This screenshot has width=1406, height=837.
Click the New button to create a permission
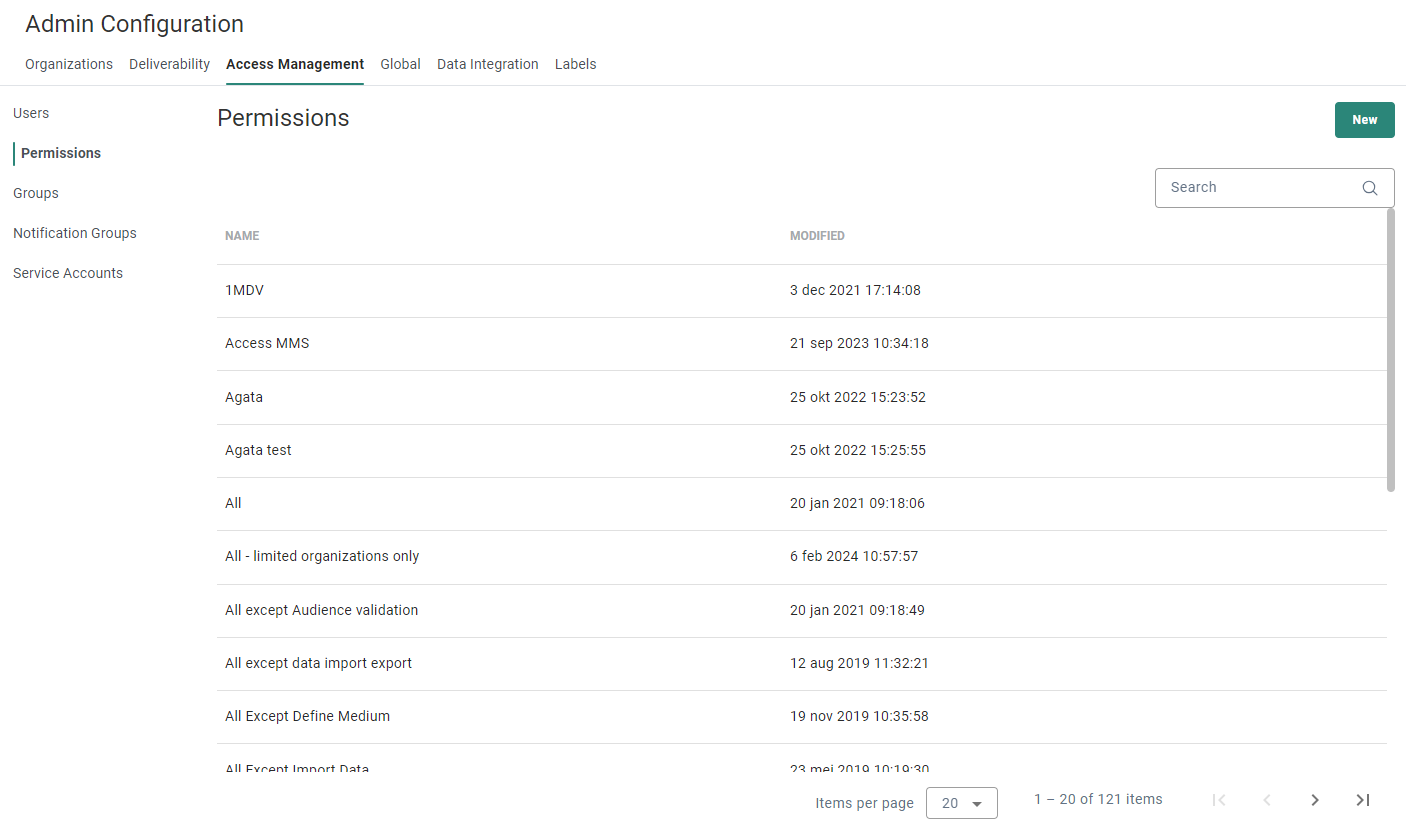(x=1364, y=119)
